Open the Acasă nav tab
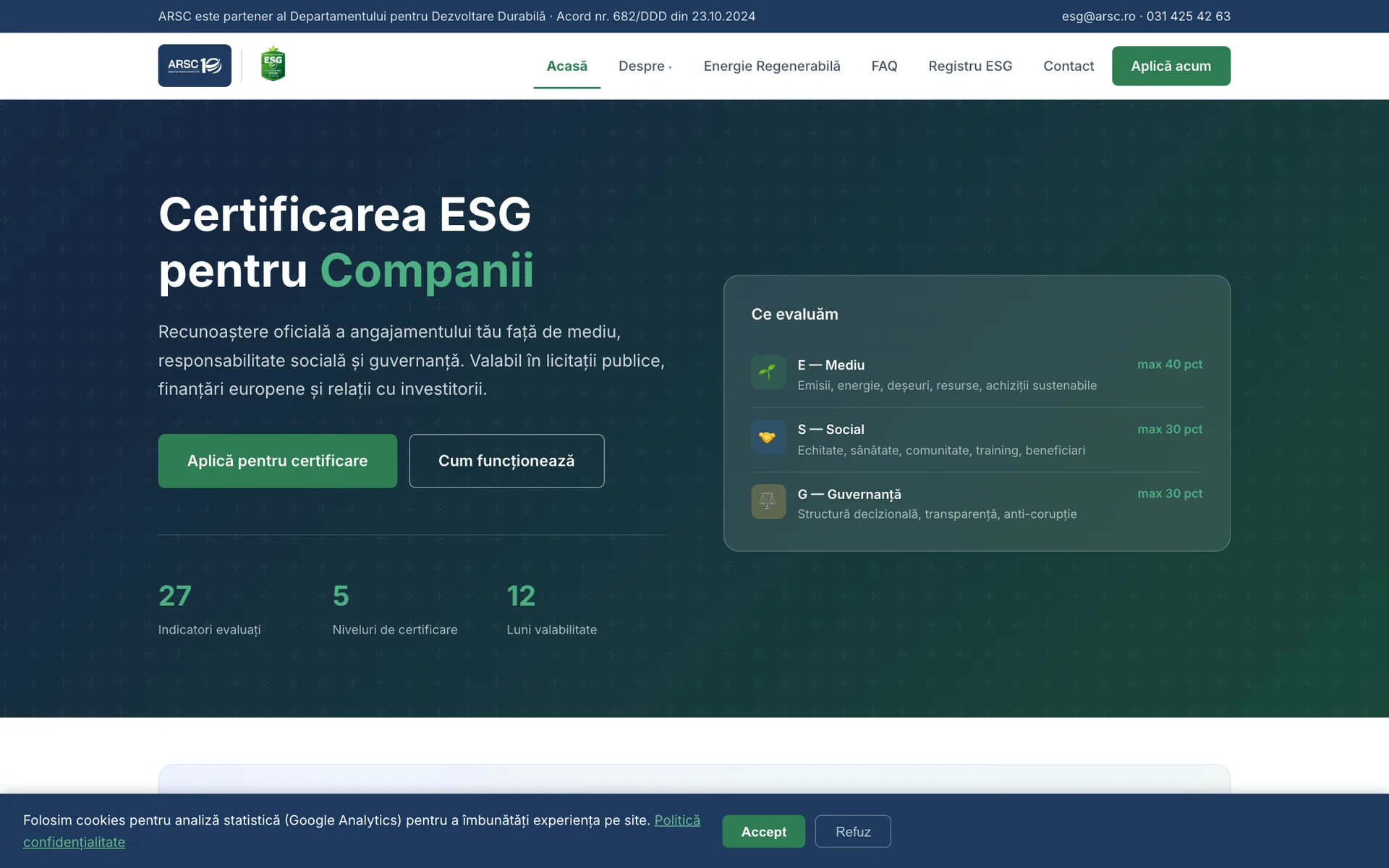1389x868 pixels. pyautogui.click(x=566, y=66)
